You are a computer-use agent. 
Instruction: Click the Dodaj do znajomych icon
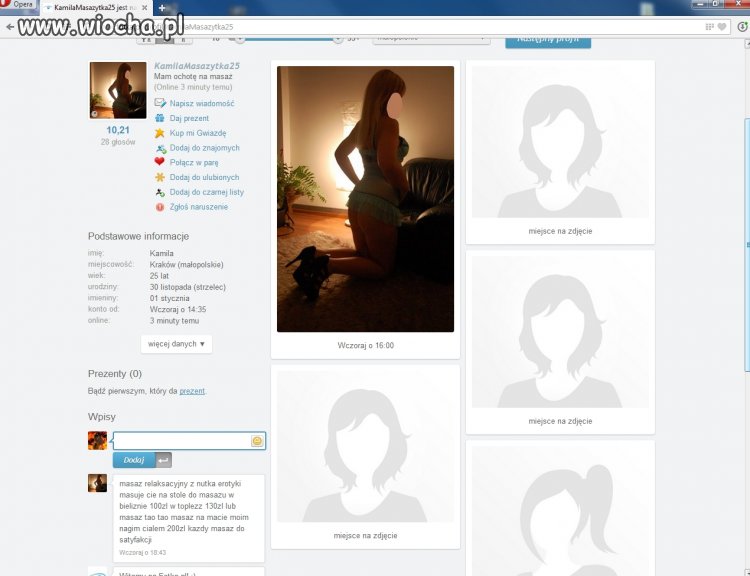(x=161, y=148)
